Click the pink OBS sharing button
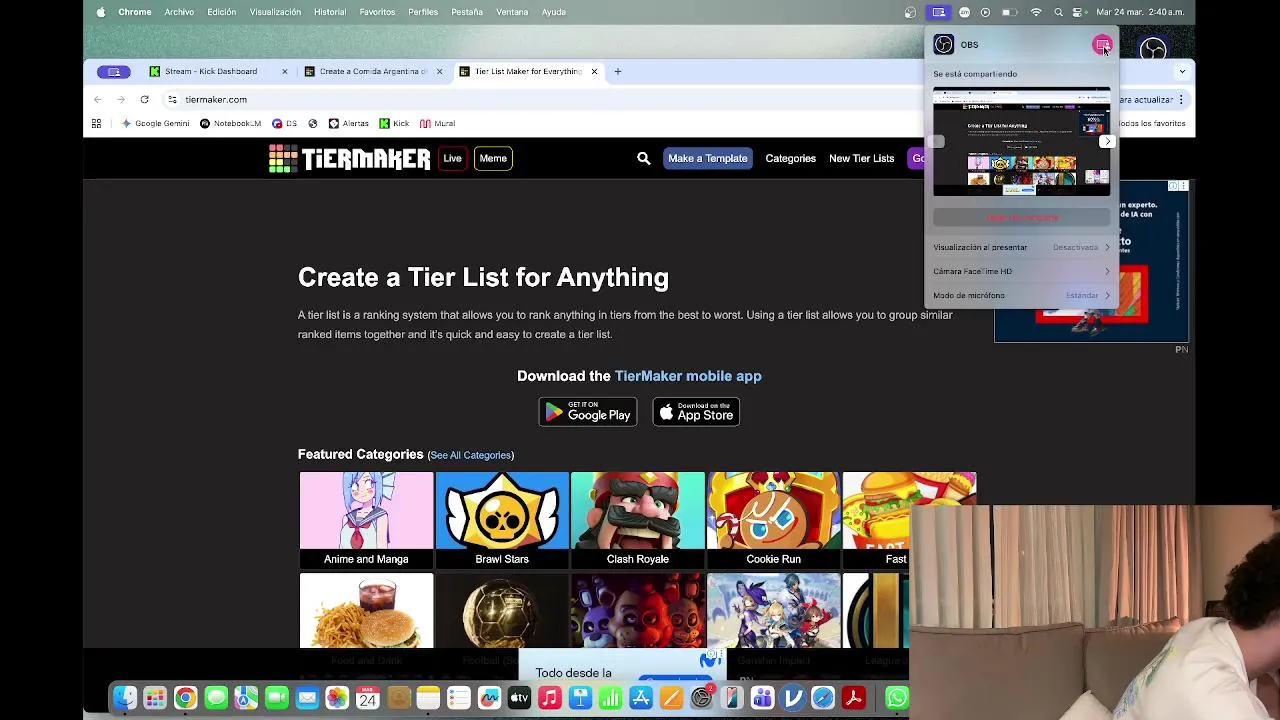Viewport: 1280px width, 720px height. click(x=1102, y=45)
